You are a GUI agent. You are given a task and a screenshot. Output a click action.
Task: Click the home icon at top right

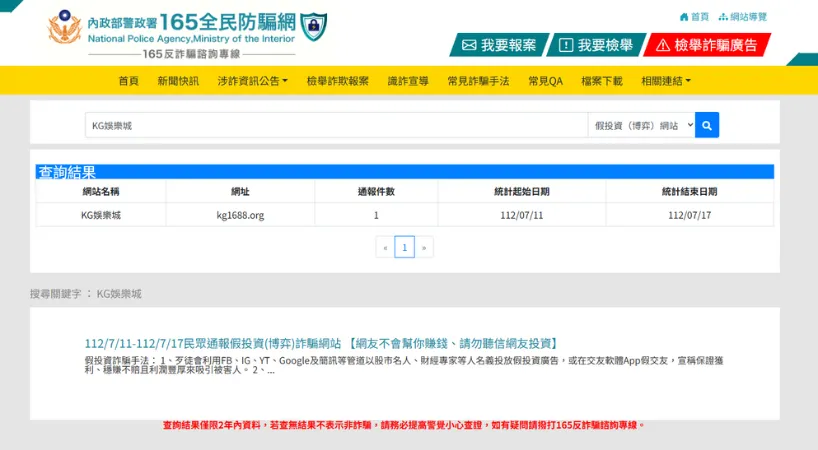click(684, 17)
